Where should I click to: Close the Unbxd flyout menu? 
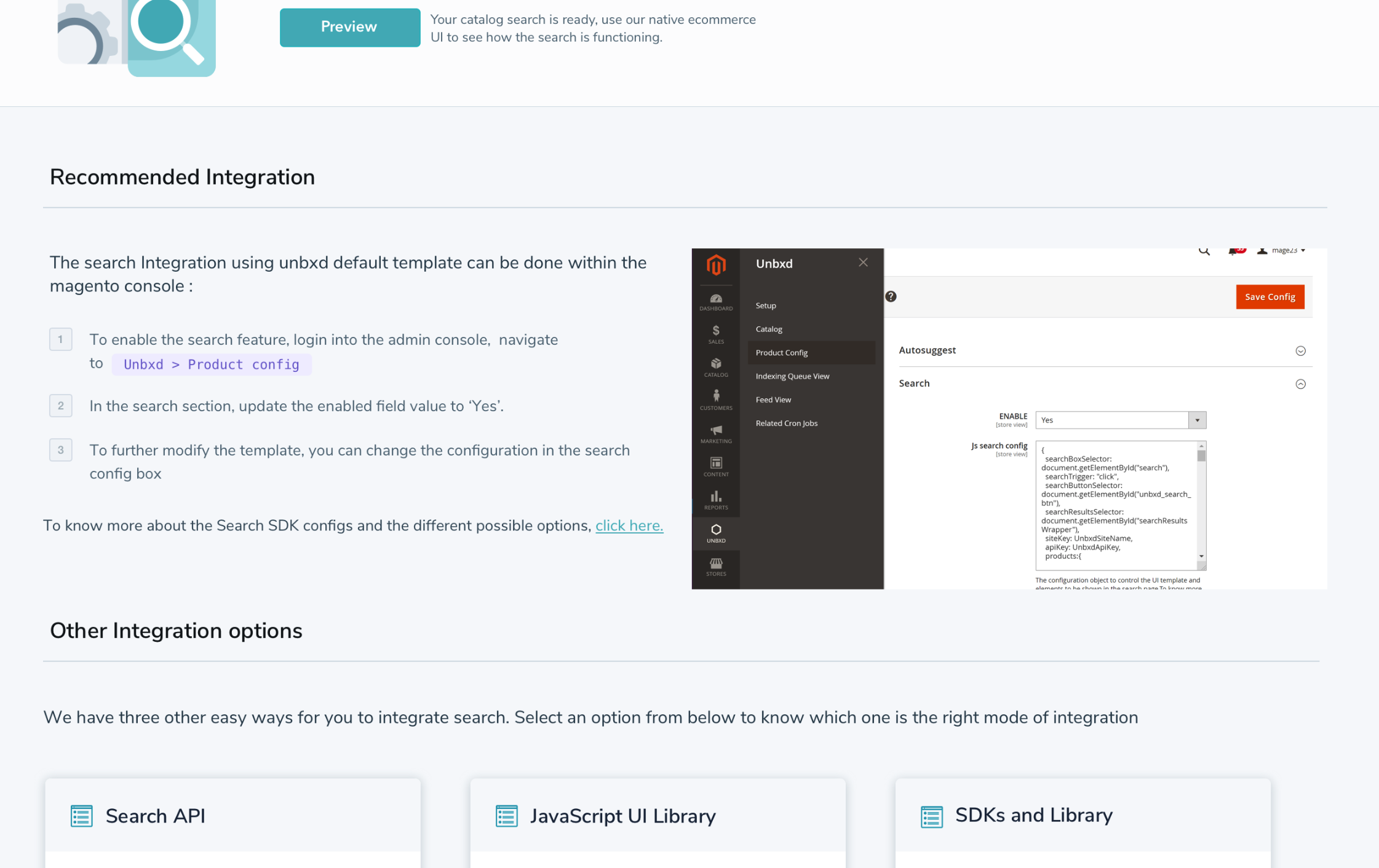863,262
